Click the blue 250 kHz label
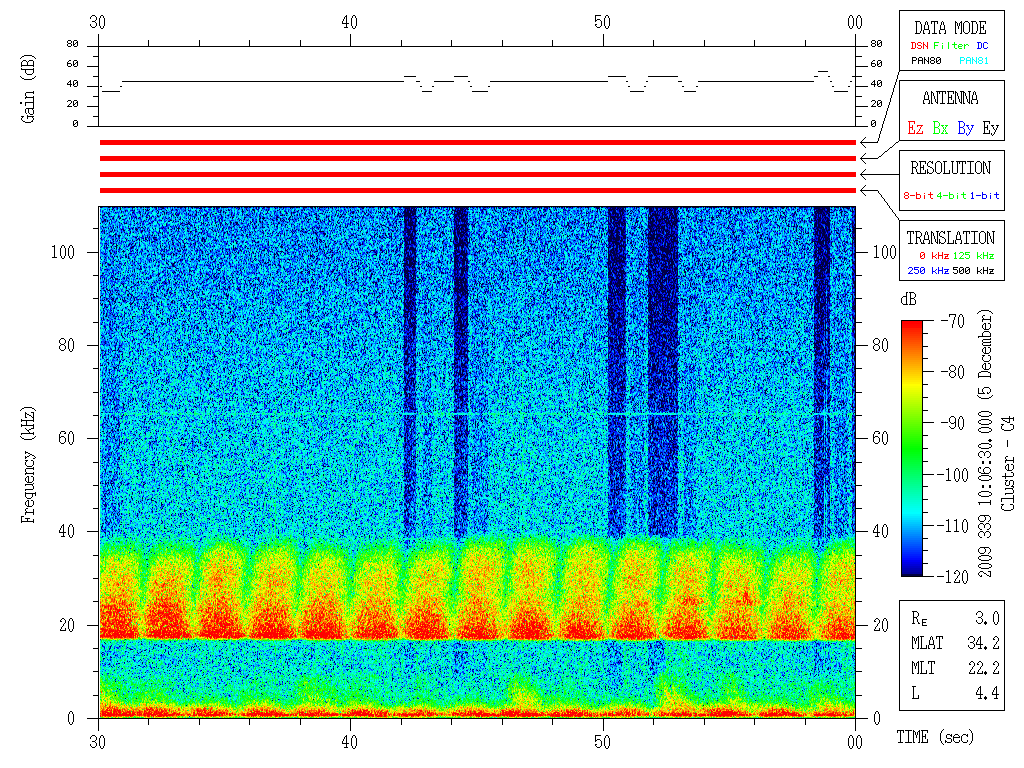The width and height of the screenshot is (1024, 768). click(x=928, y=270)
